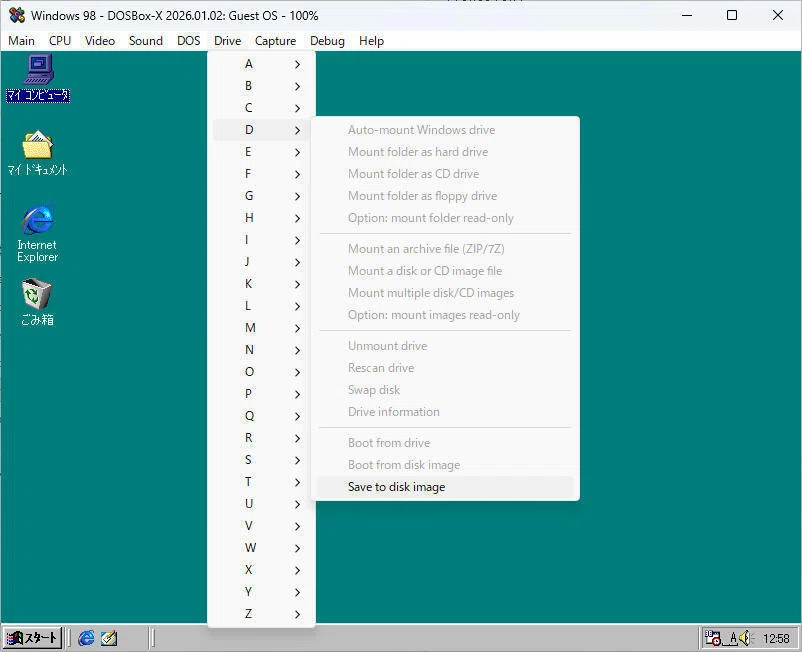Expand drive S submenu

click(x=261, y=460)
